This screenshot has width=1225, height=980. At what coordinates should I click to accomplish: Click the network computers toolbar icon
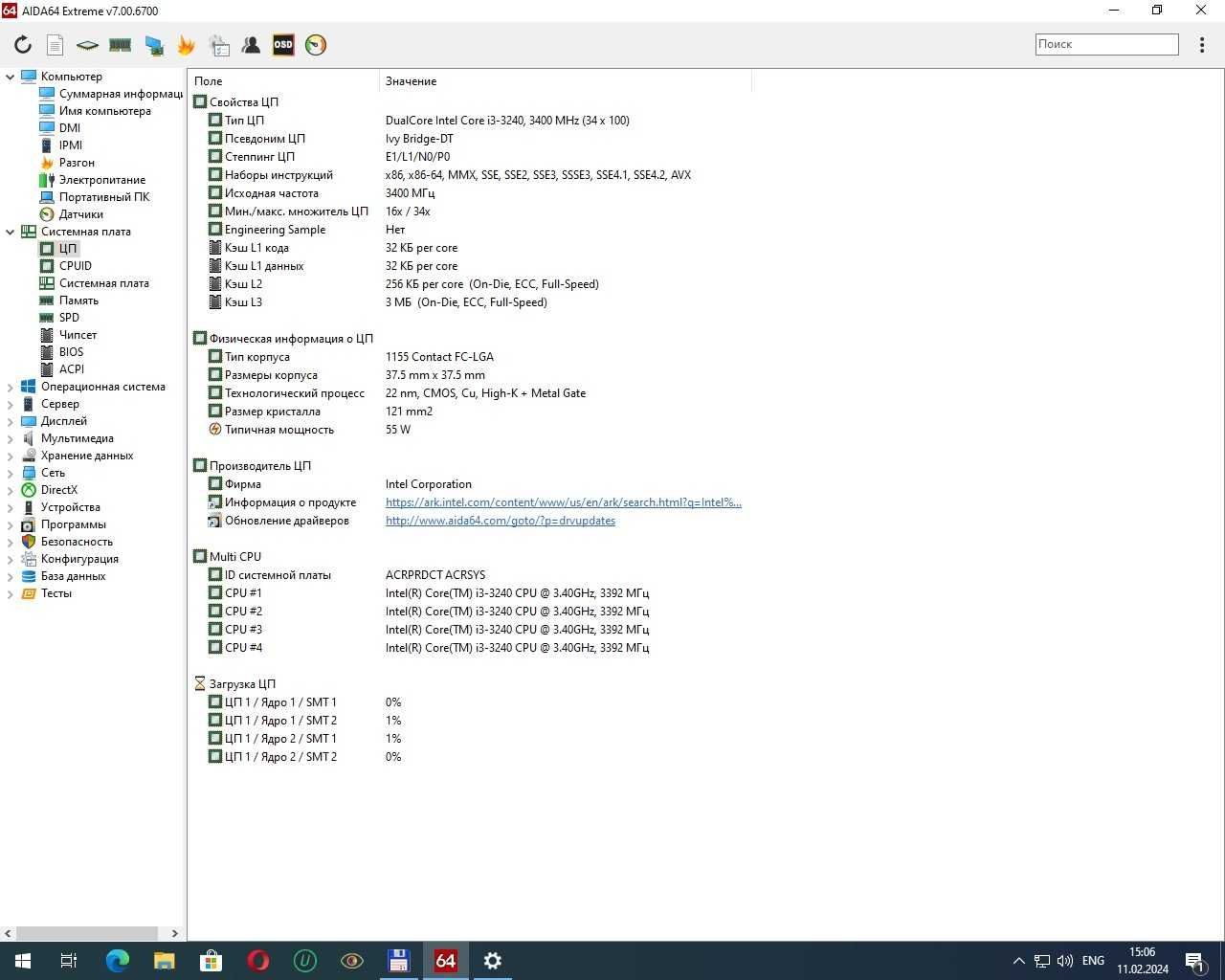tap(153, 45)
